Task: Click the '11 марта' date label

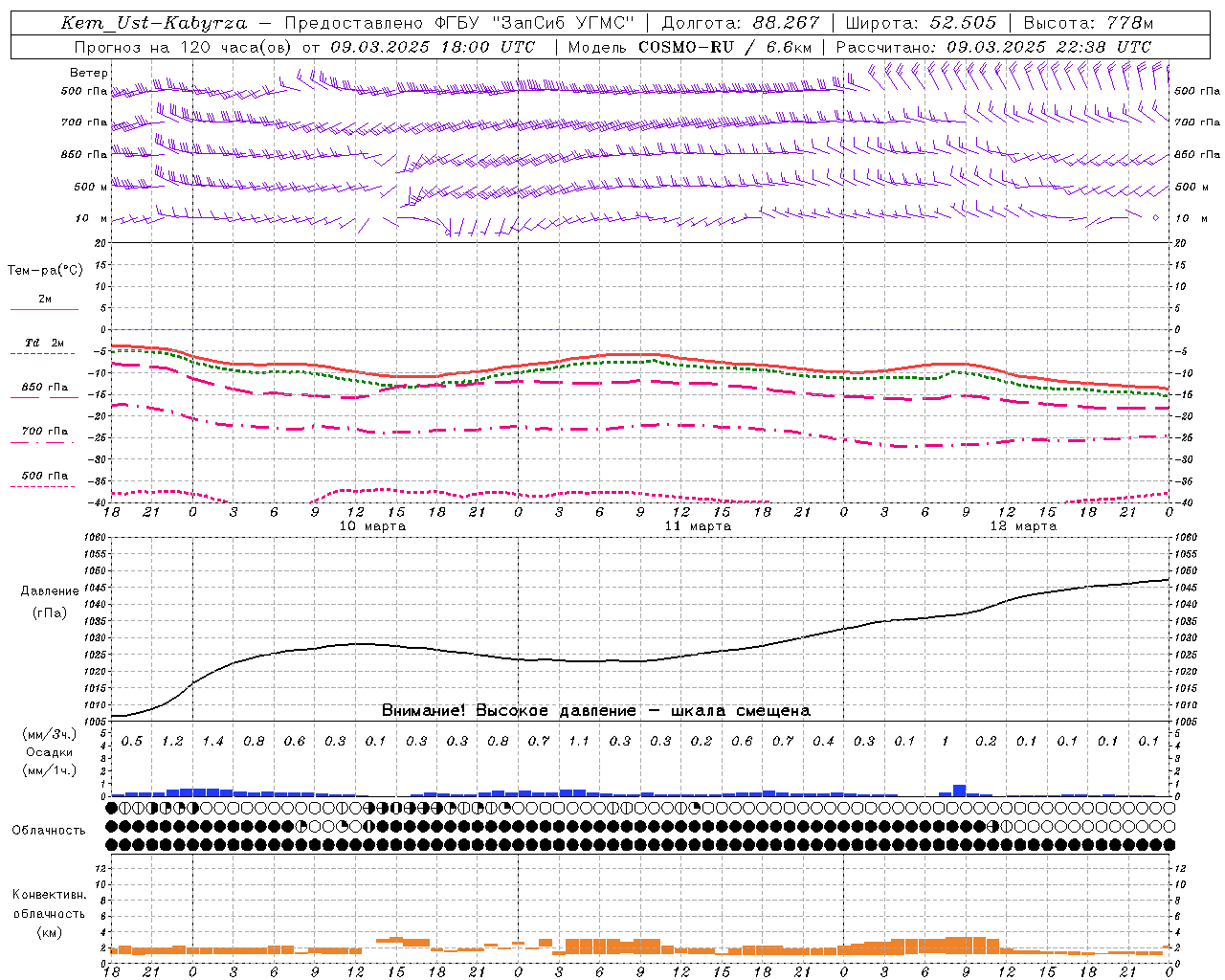Action: pyautogui.click(x=698, y=526)
